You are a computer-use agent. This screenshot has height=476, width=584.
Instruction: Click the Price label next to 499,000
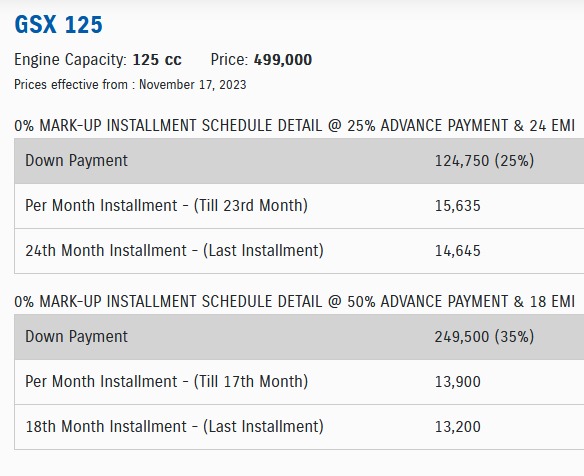click(229, 60)
